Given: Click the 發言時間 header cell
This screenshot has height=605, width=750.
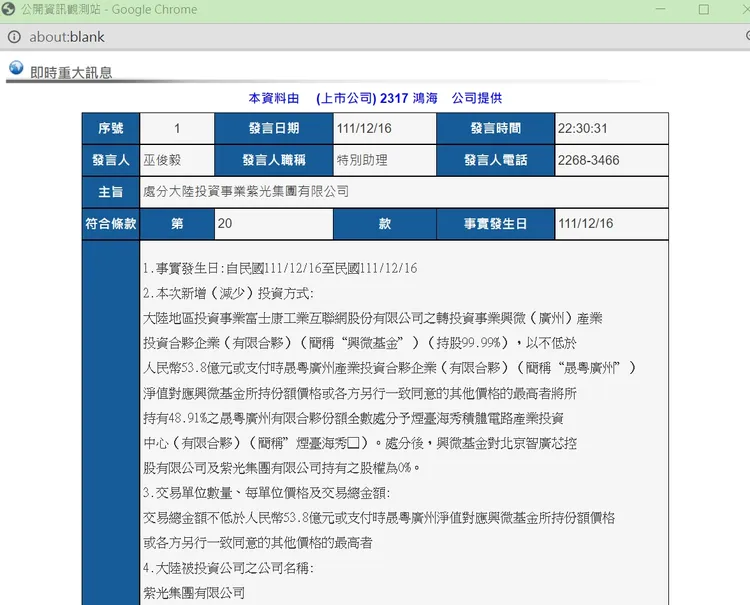Looking at the screenshot, I should click(496, 128).
